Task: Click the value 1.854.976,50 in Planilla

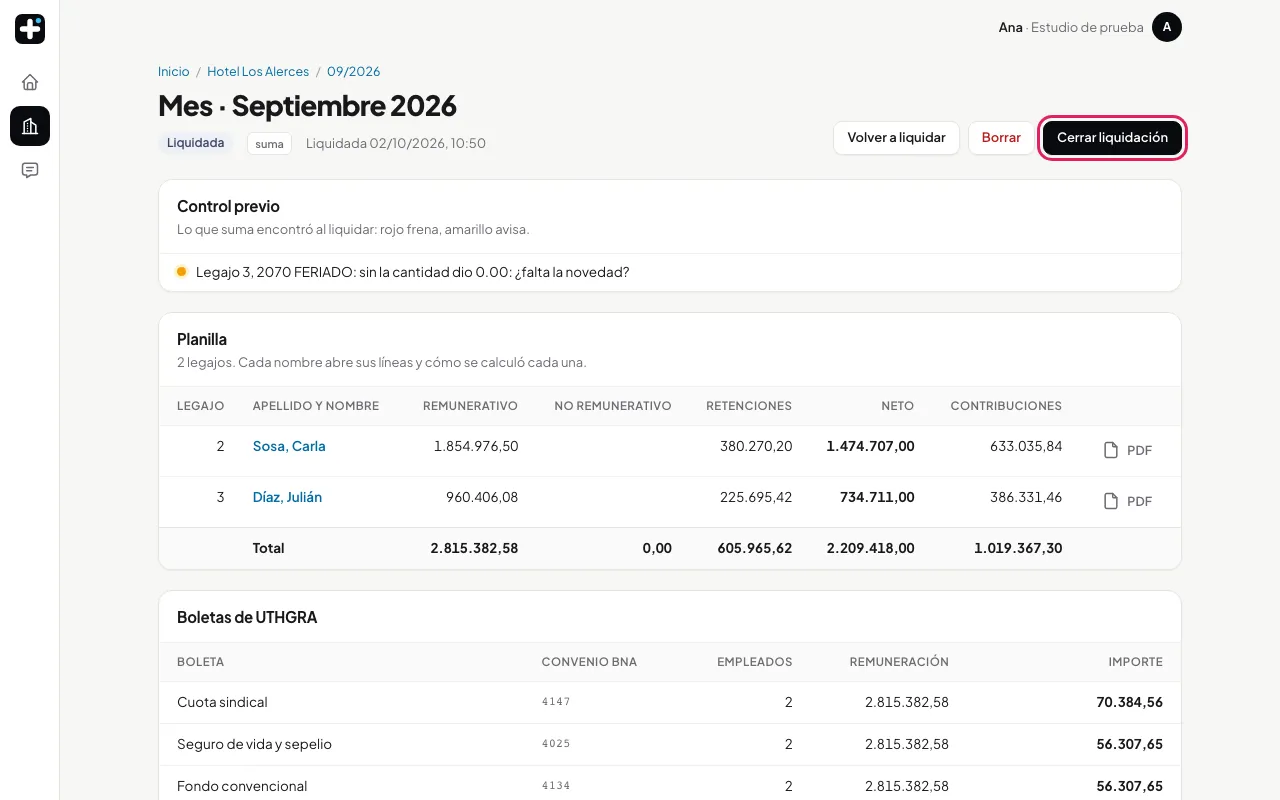Action: pos(476,446)
